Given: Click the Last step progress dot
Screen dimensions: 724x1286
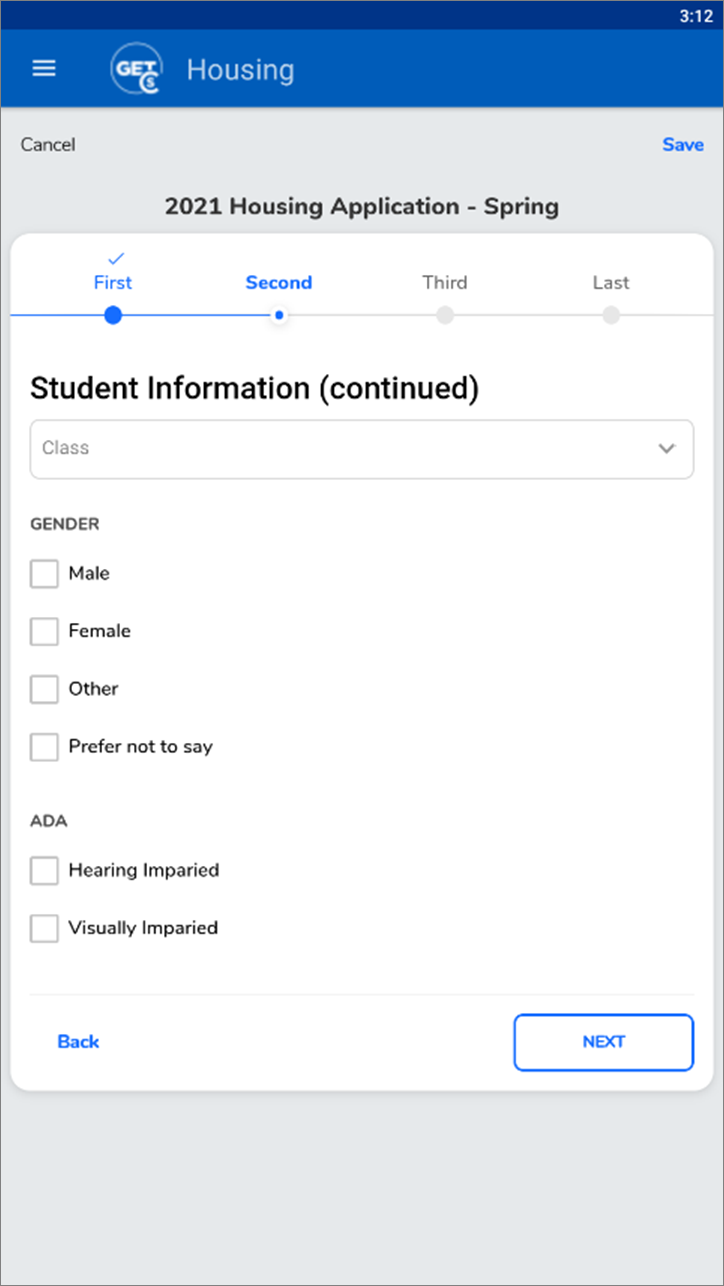Looking at the screenshot, I should pyautogui.click(x=611, y=316).
